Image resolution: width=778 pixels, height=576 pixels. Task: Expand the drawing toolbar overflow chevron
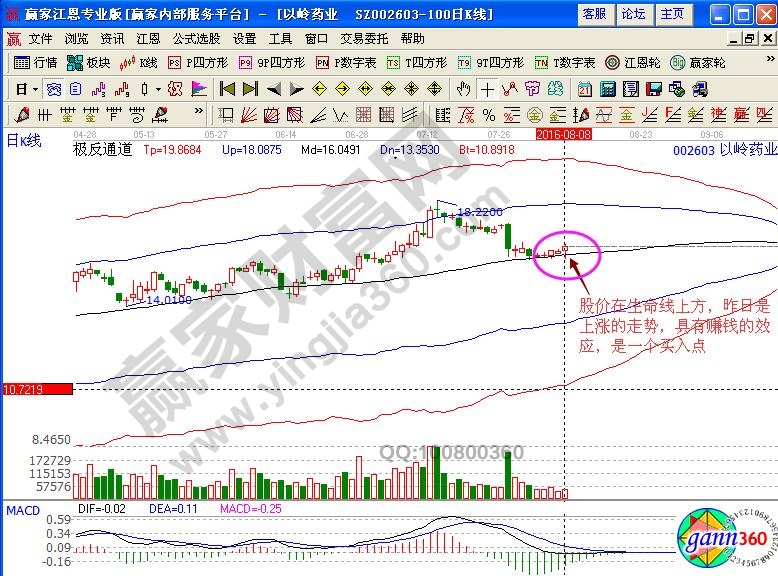pos(198,111)
